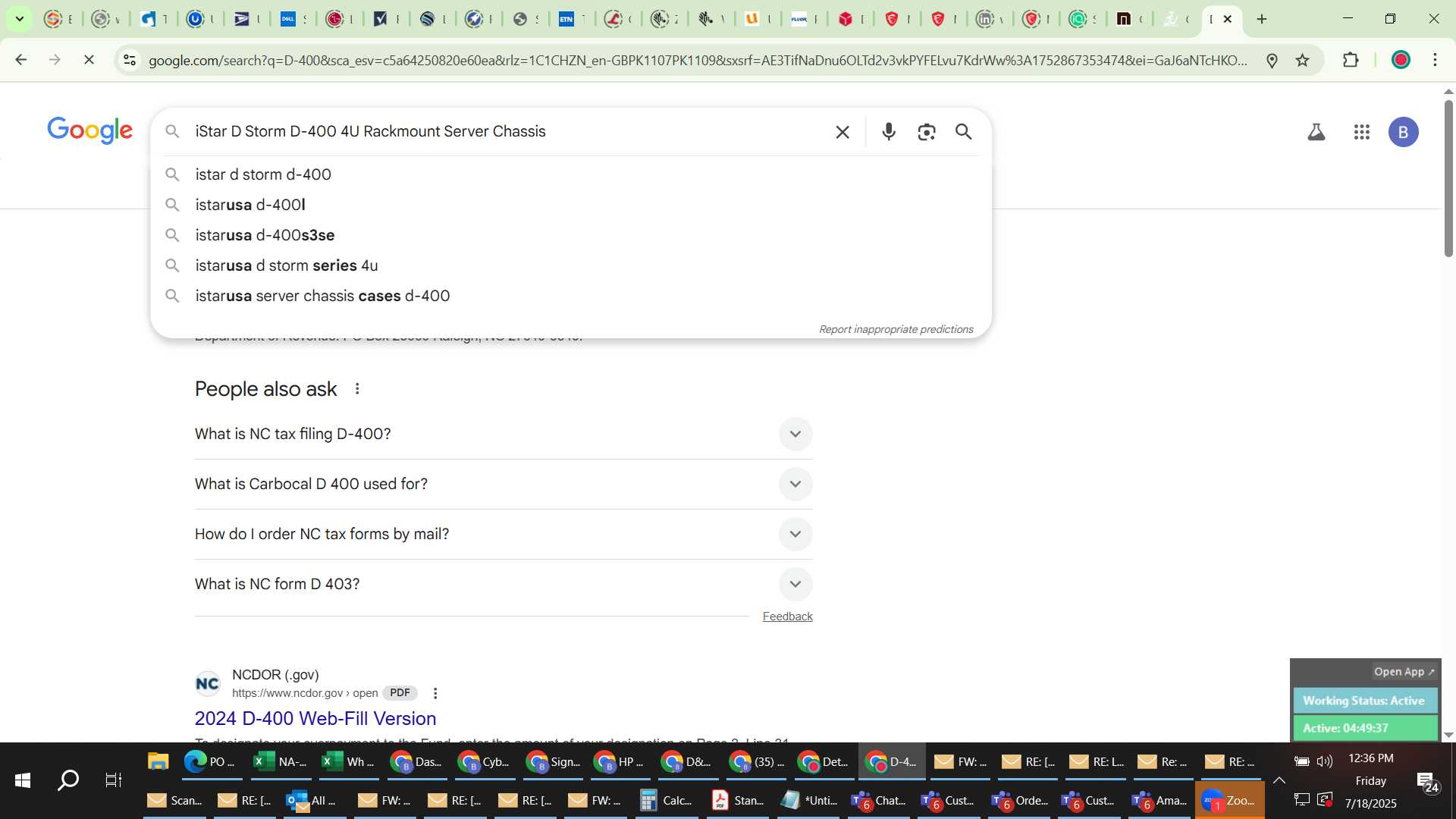Stop loading the page
This screenshot has width=1456, height=819.
click(x=89, y=60)
